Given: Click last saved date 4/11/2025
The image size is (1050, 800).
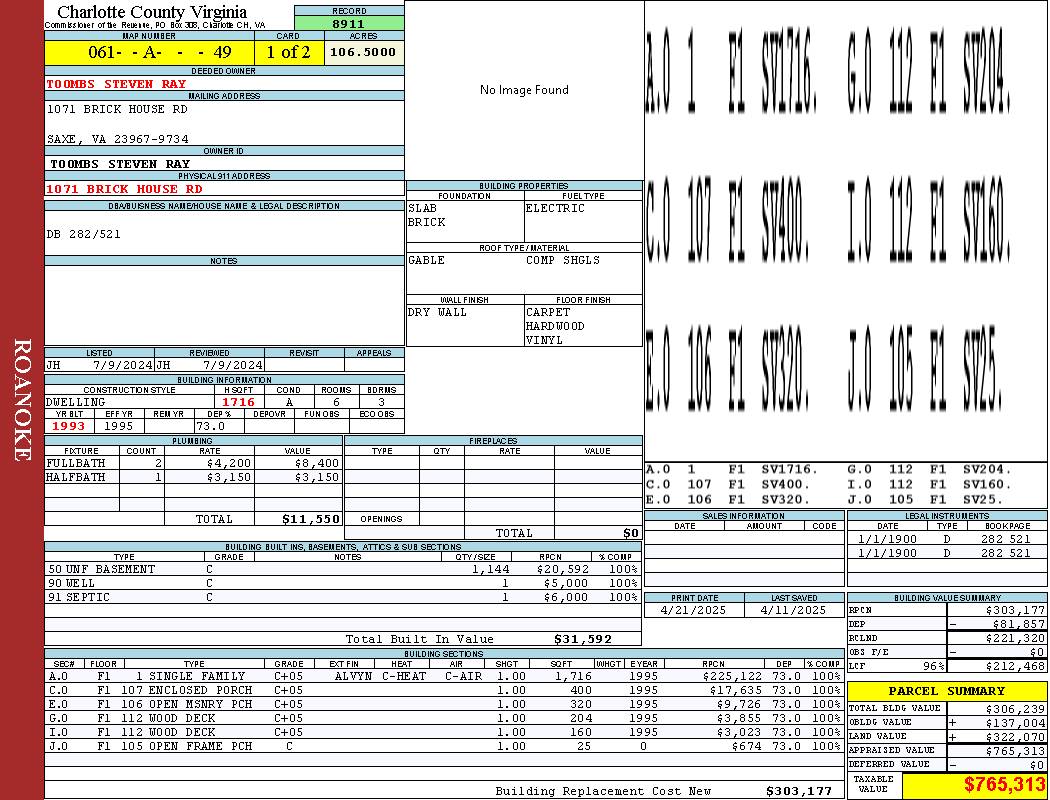Looking at the screenshot, I should coord(794,611).
